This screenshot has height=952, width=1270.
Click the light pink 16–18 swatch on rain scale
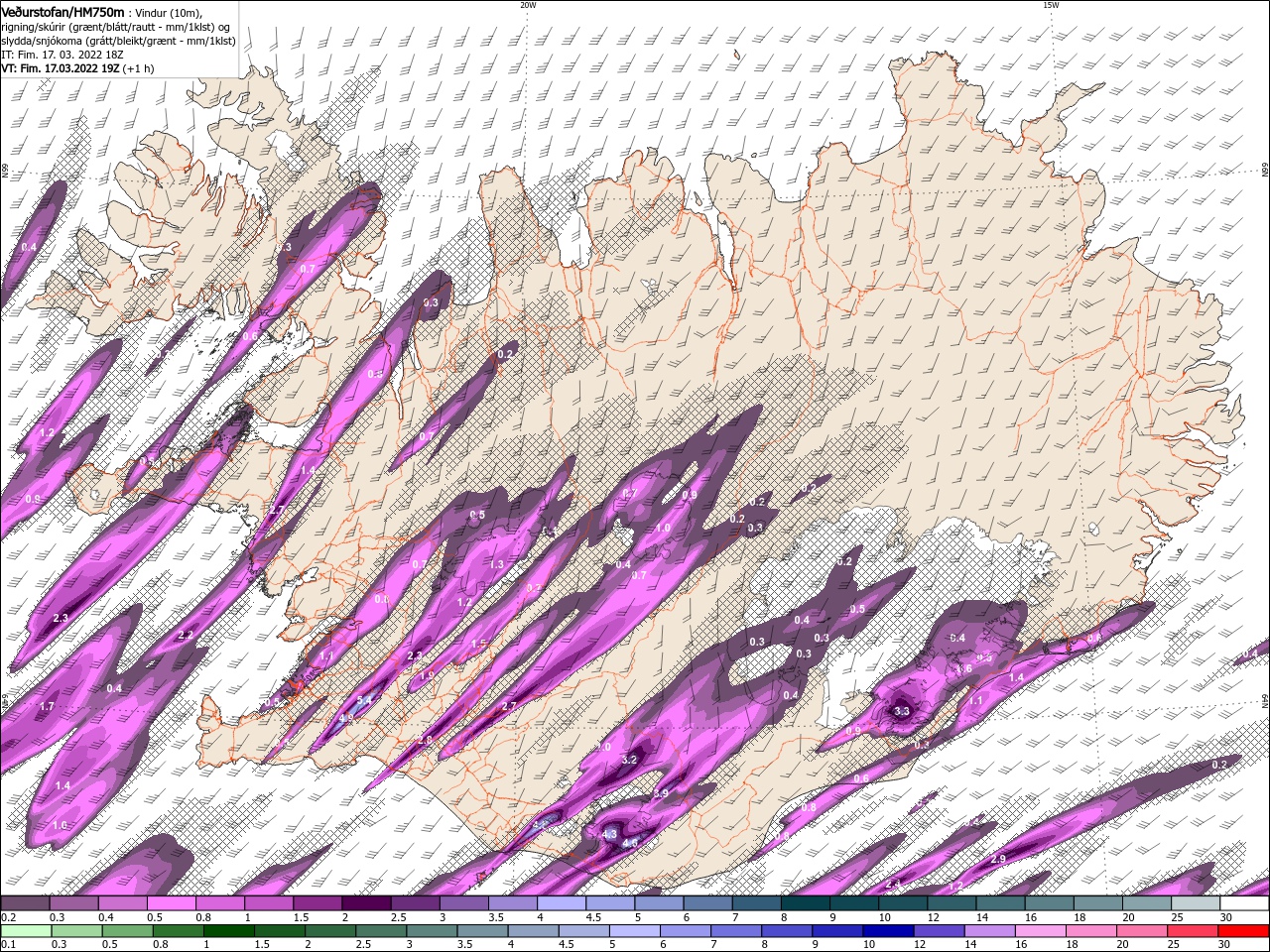pos(1040,931)
